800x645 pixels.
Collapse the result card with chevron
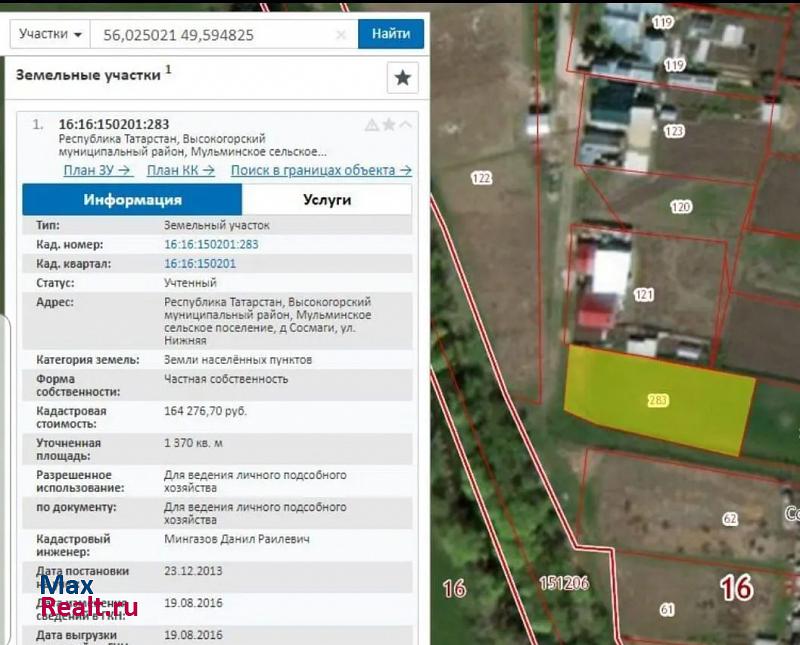405,125
